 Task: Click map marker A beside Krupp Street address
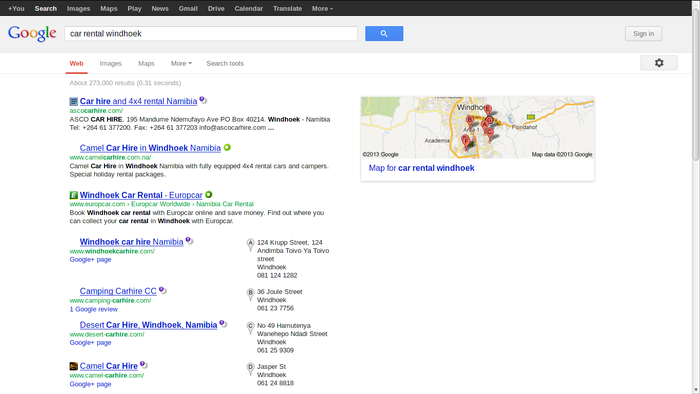point(250,244)
